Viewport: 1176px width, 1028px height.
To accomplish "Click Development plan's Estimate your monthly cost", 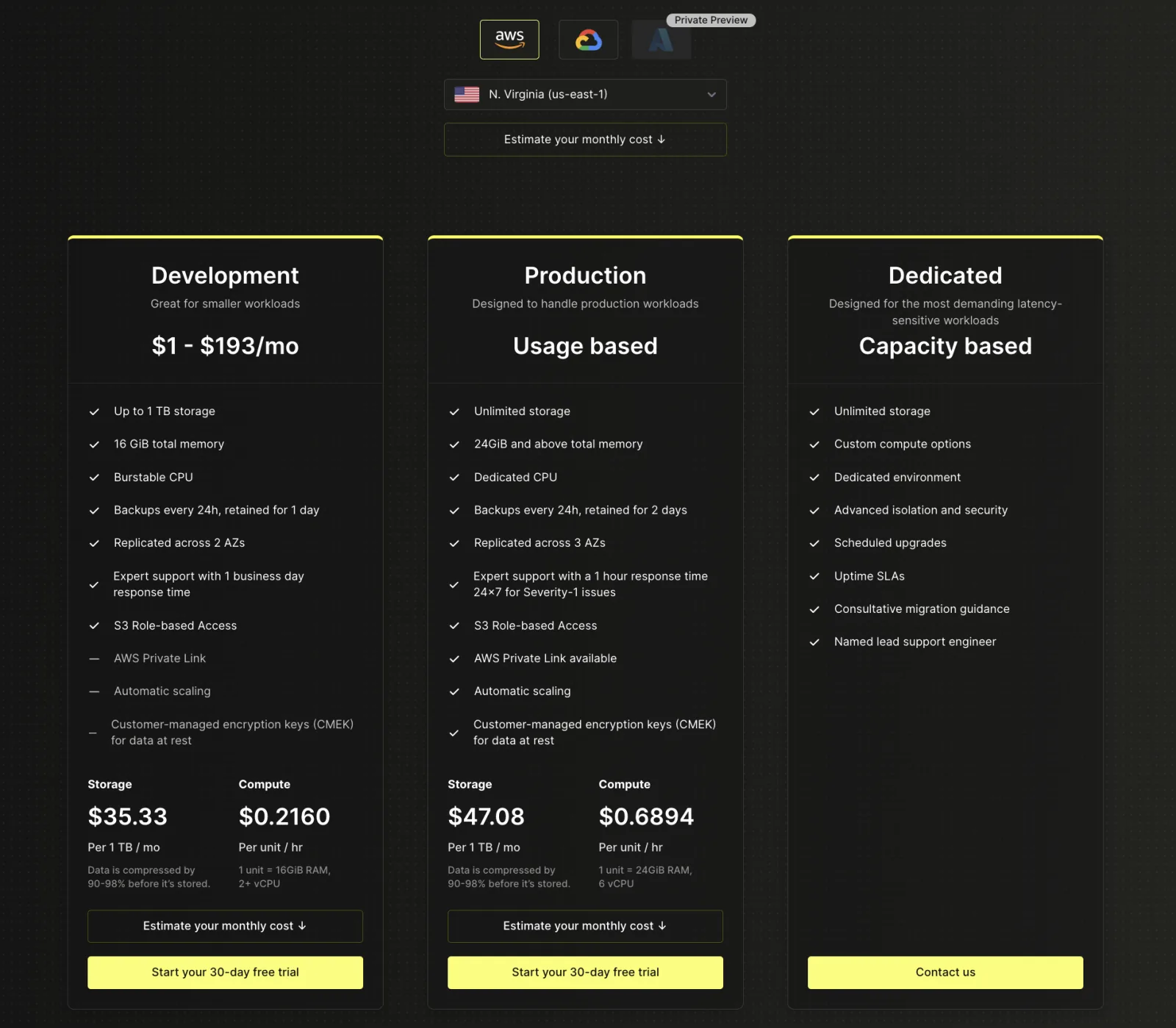I will click(x=225, y=927).
